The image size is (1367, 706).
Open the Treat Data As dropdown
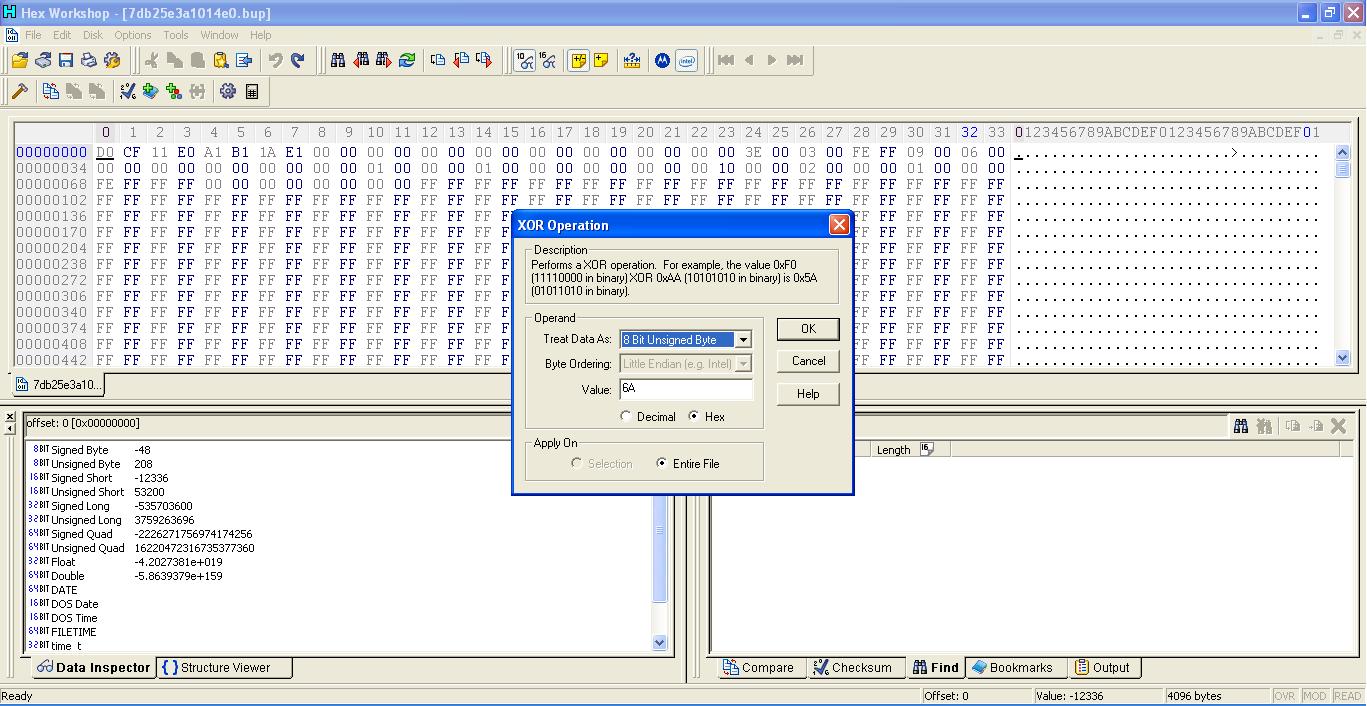743,340
